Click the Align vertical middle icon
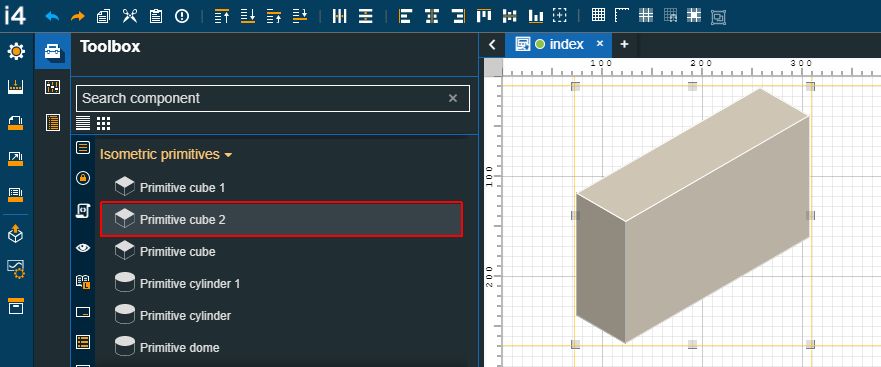This screenshot has height=367, width=881. coord(510,16)
